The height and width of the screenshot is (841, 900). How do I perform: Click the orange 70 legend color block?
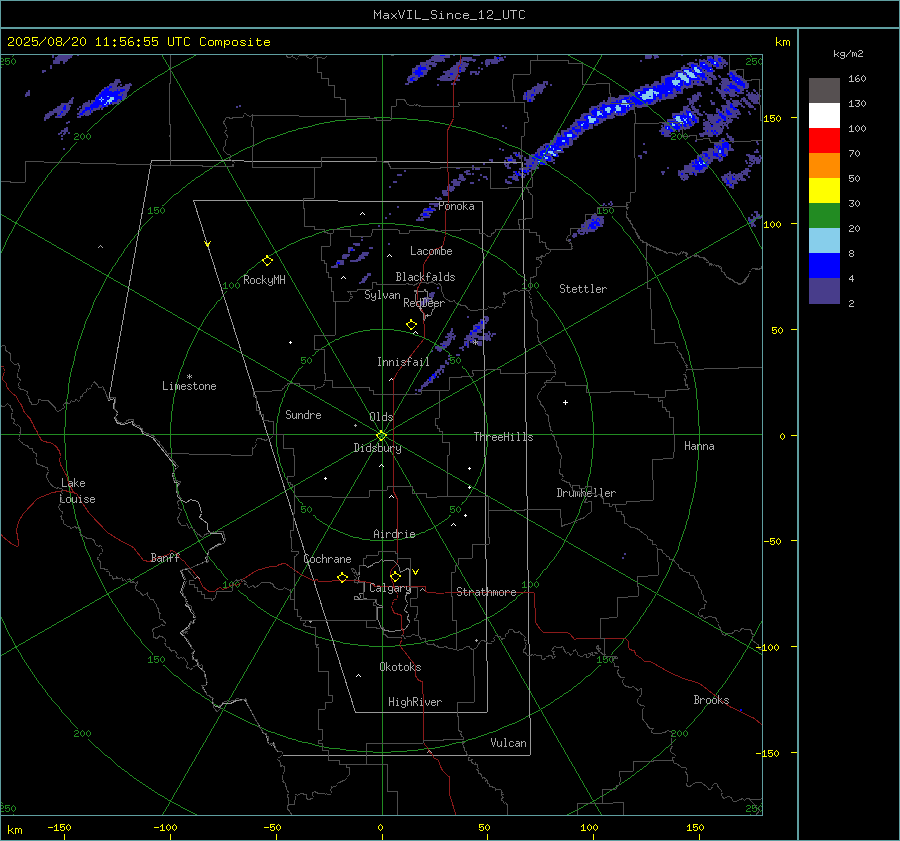tap(824, 165)
